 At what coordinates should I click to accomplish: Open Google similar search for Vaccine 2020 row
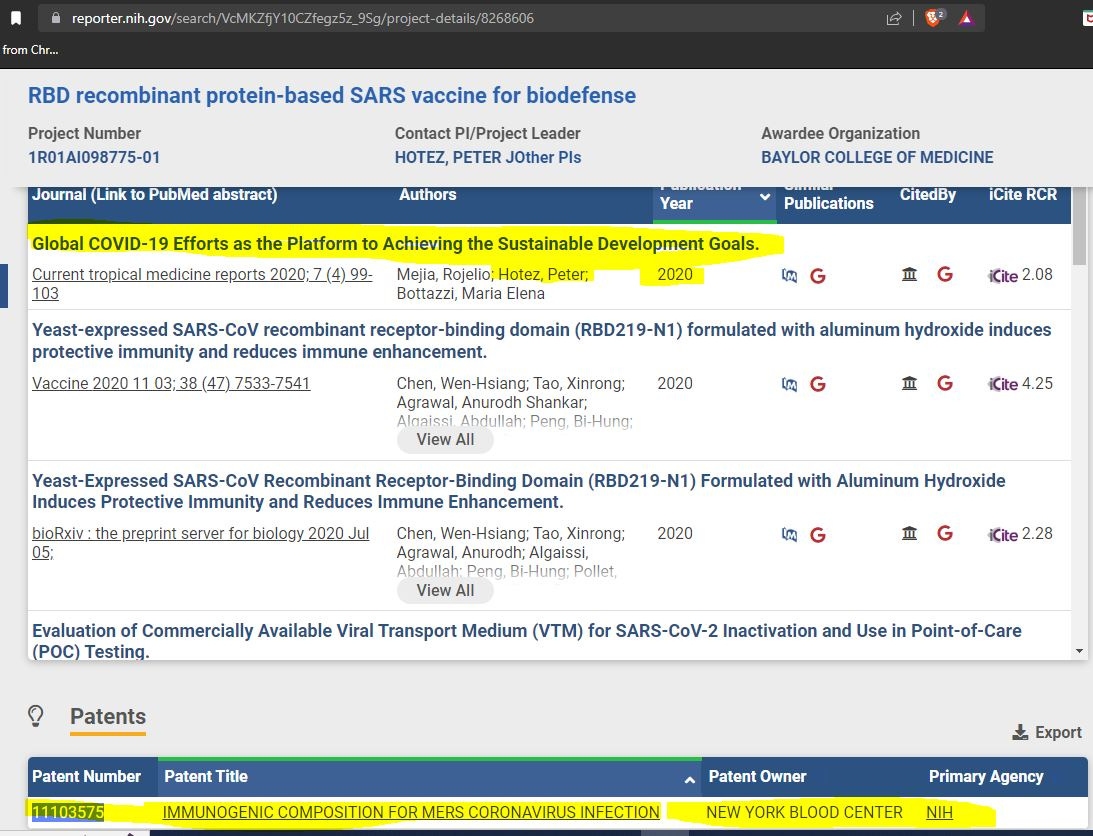(818, 384)
